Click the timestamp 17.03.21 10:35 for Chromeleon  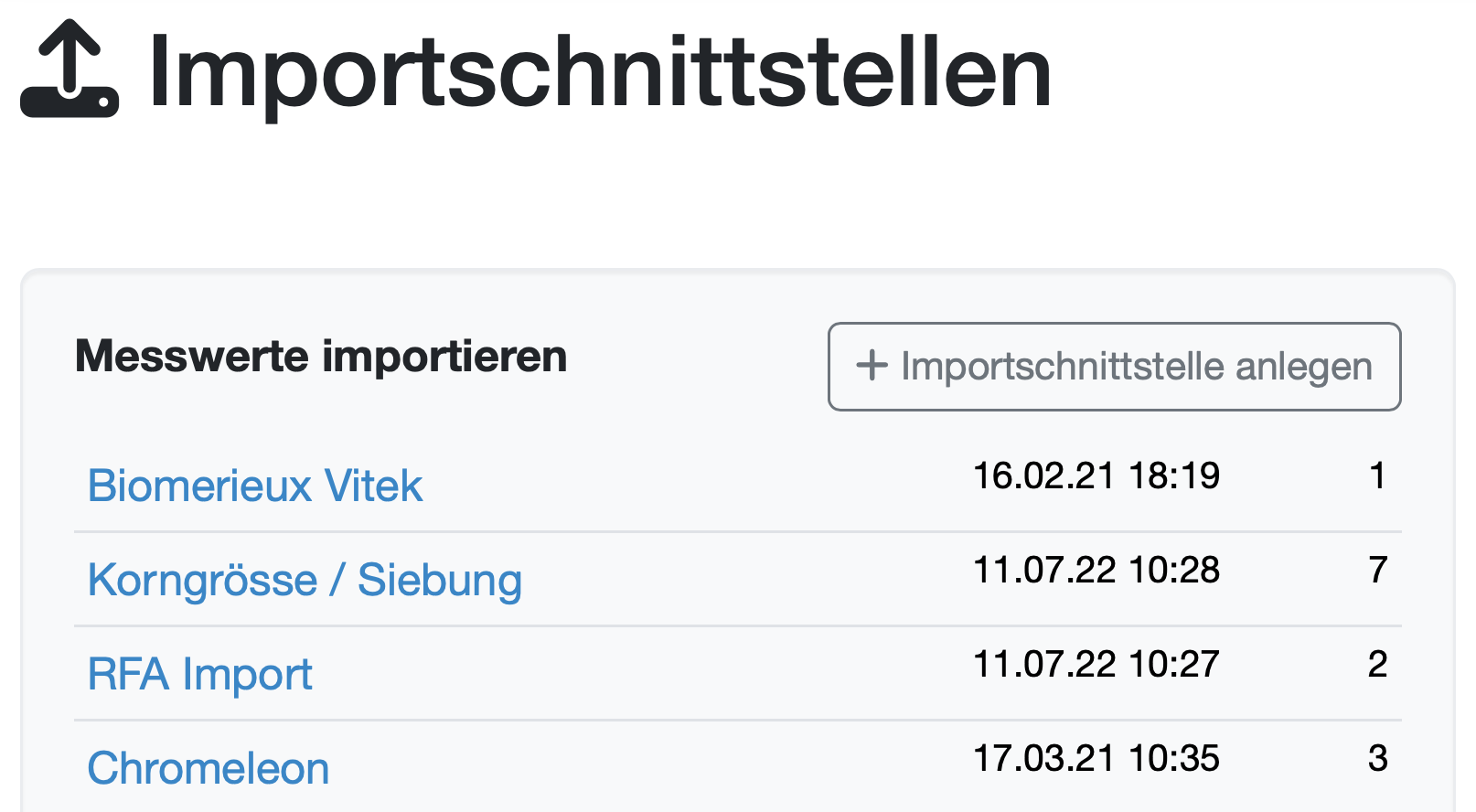pos(1096,757)
